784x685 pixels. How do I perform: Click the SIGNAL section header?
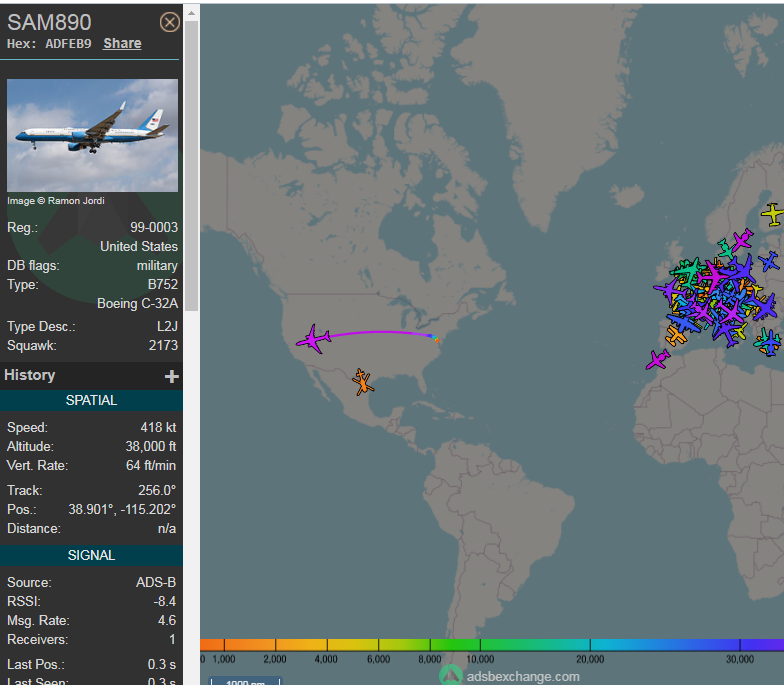point(92,556)
